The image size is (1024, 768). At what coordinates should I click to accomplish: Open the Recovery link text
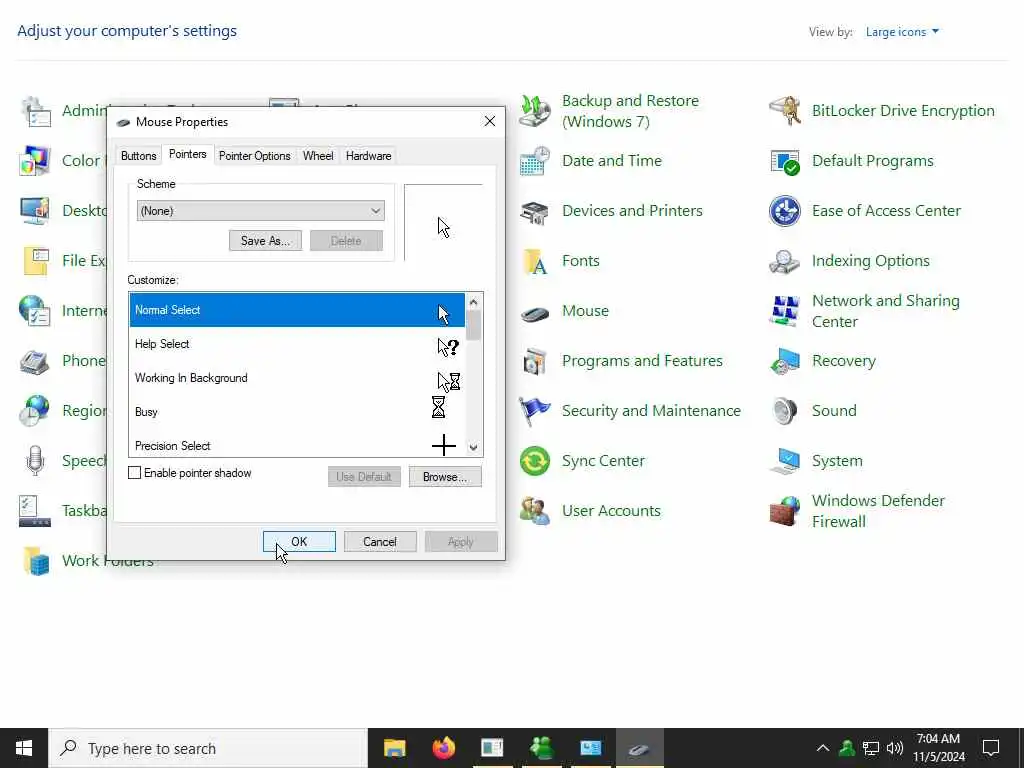click(844, 361)
